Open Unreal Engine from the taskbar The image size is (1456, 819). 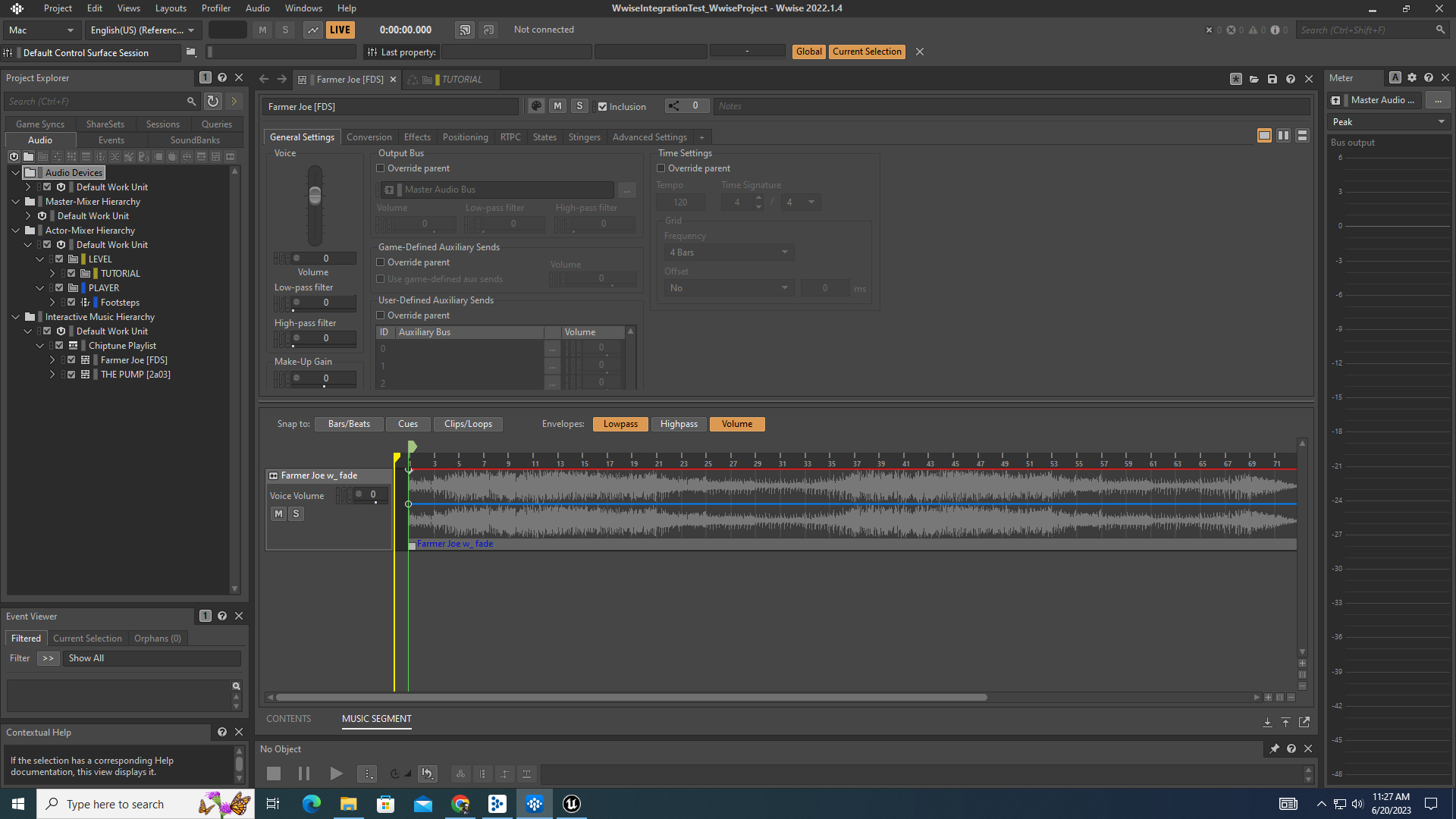click(x=572, y=804)
